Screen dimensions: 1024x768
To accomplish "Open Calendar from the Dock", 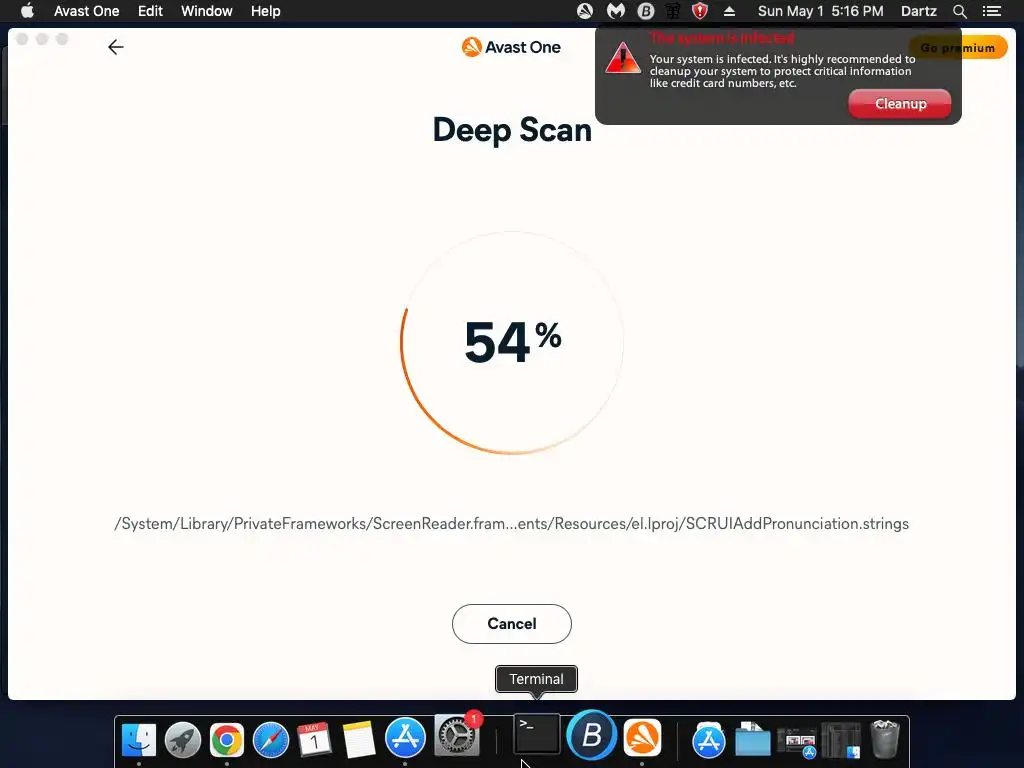I will 314,739.
